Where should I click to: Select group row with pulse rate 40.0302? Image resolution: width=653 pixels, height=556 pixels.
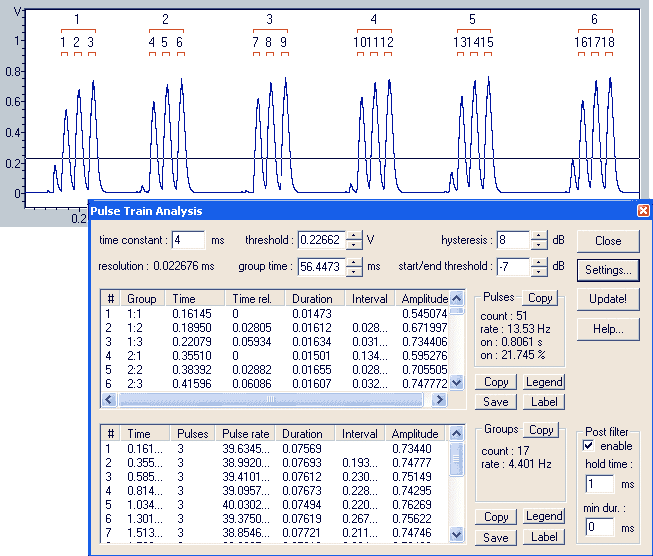point(275,504)
